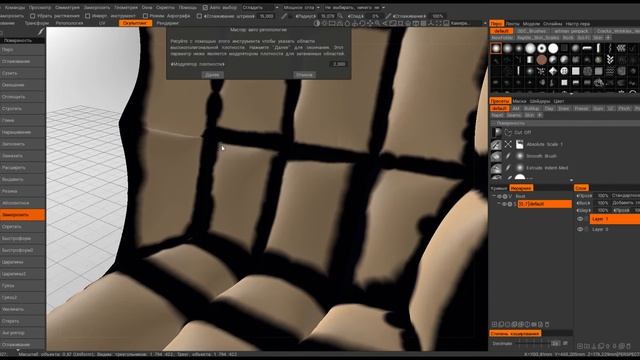This screenshot has height=360, width=640.
Task: Select the Наращивание sculpt tool
Action: 22,132
